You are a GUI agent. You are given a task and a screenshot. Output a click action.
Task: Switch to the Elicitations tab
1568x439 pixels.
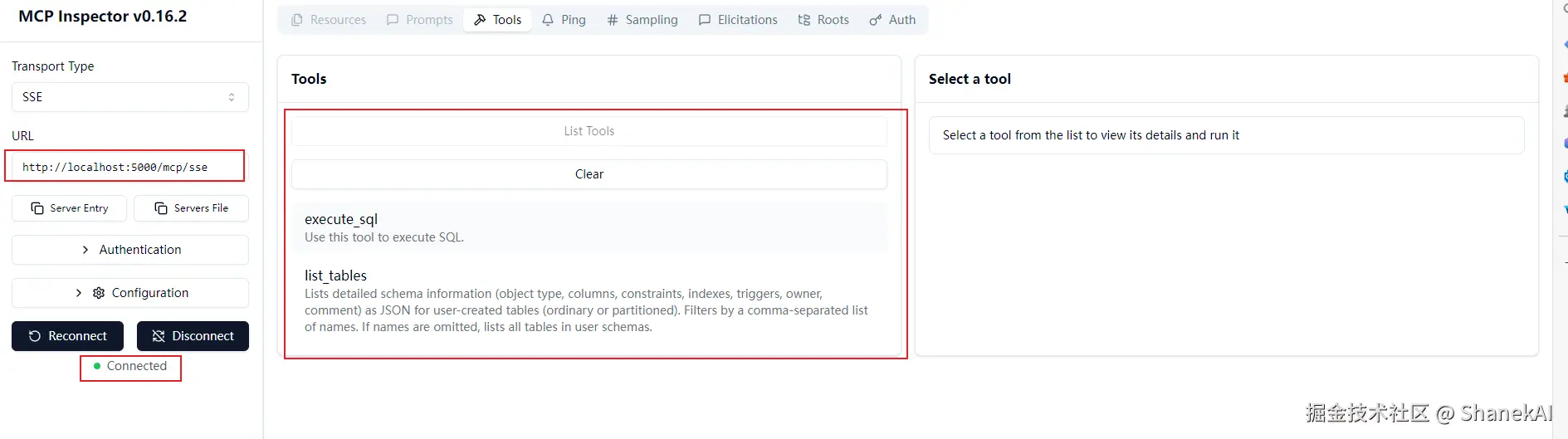(x=738, y=20)
